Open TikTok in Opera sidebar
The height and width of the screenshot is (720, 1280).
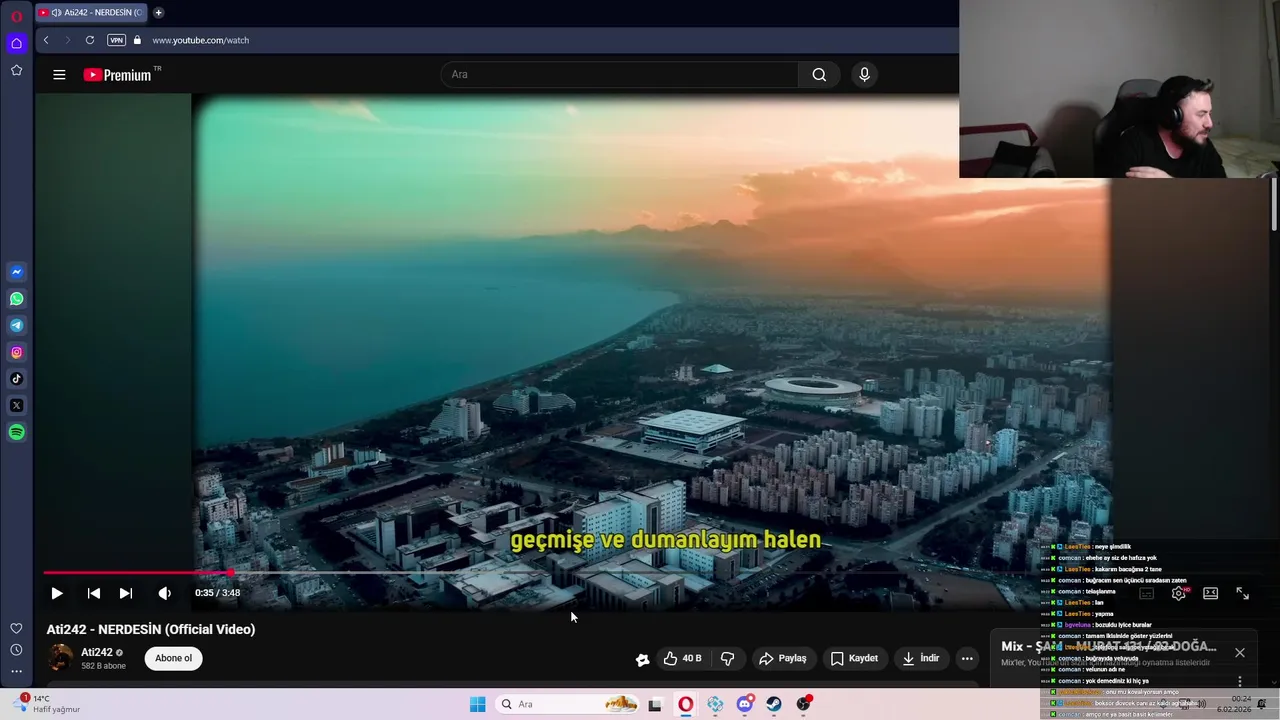coord(16,379)
